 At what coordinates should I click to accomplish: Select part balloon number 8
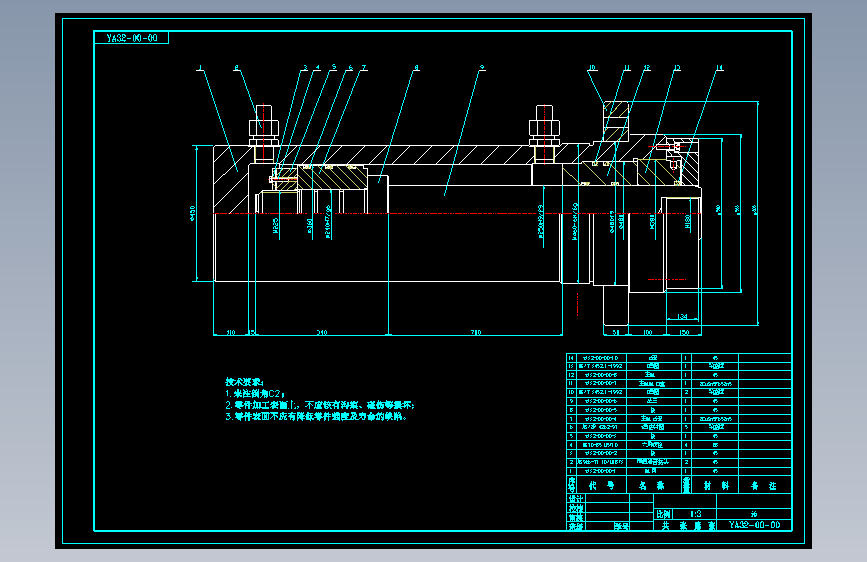pos(416,67)
